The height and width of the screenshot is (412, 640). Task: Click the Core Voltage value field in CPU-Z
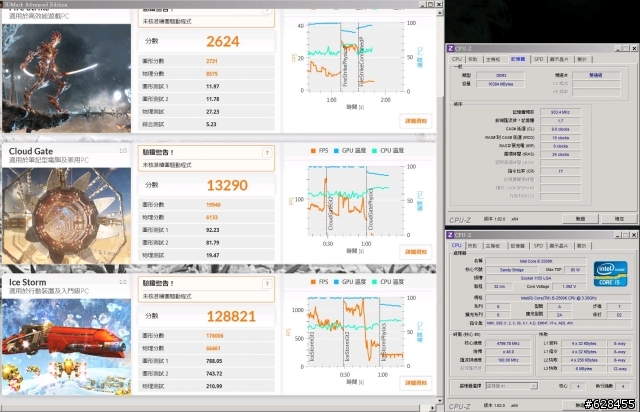click(x=569, y=287)
